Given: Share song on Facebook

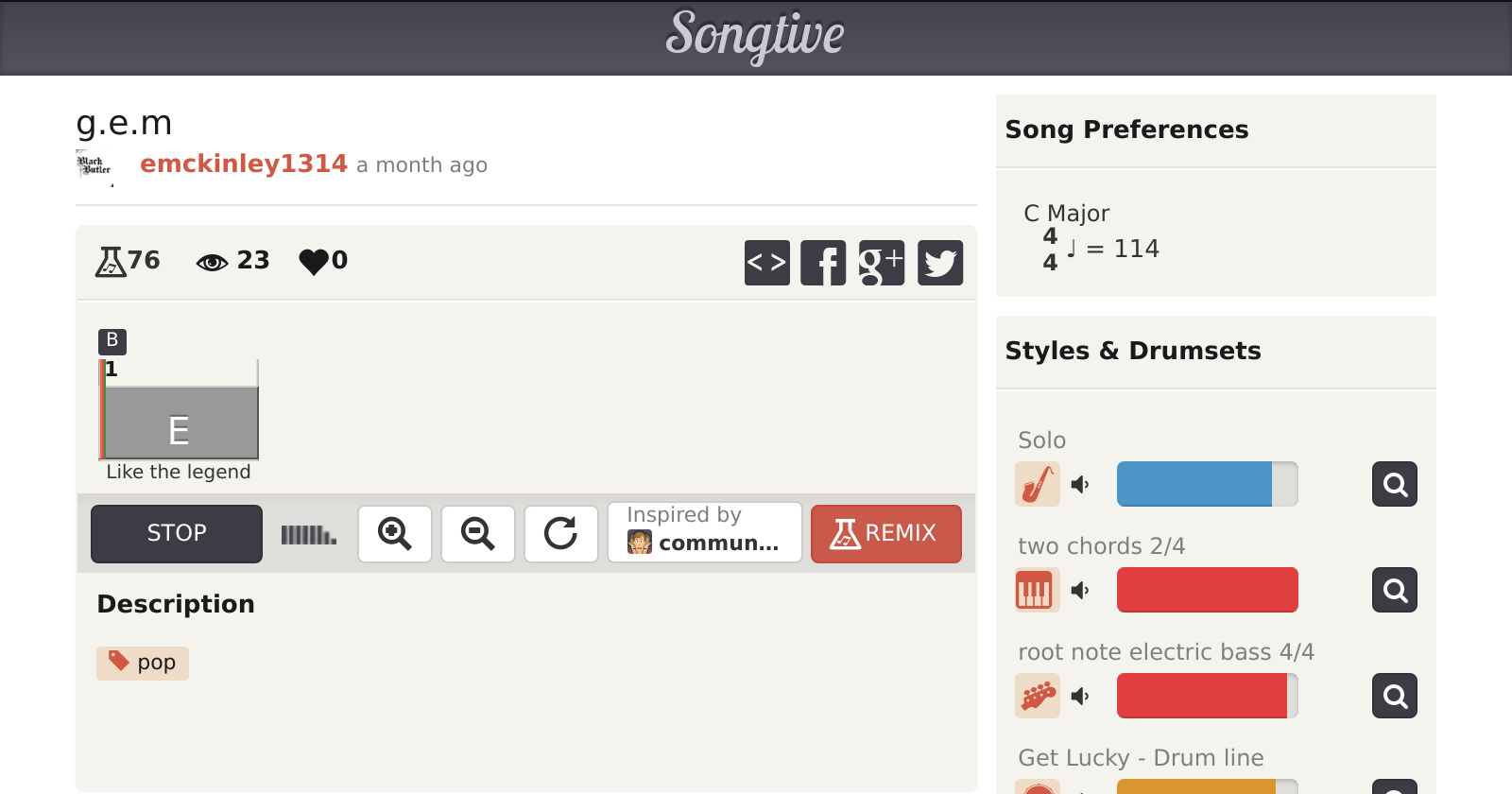Looking at the screenshot, I should click(x=823, y=263).
